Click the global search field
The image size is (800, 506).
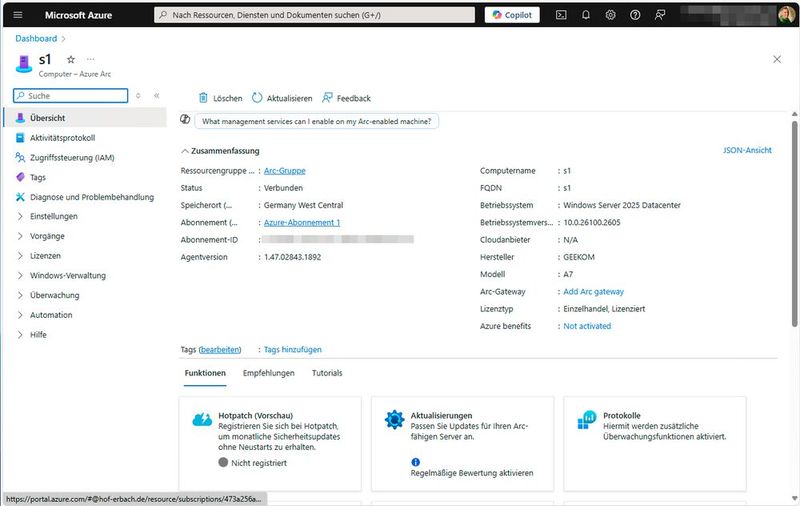(x=314, y=15)
